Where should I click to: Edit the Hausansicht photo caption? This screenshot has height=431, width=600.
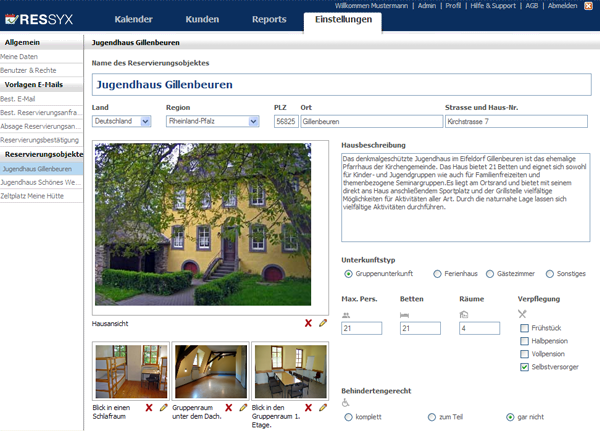click(323, 323)
